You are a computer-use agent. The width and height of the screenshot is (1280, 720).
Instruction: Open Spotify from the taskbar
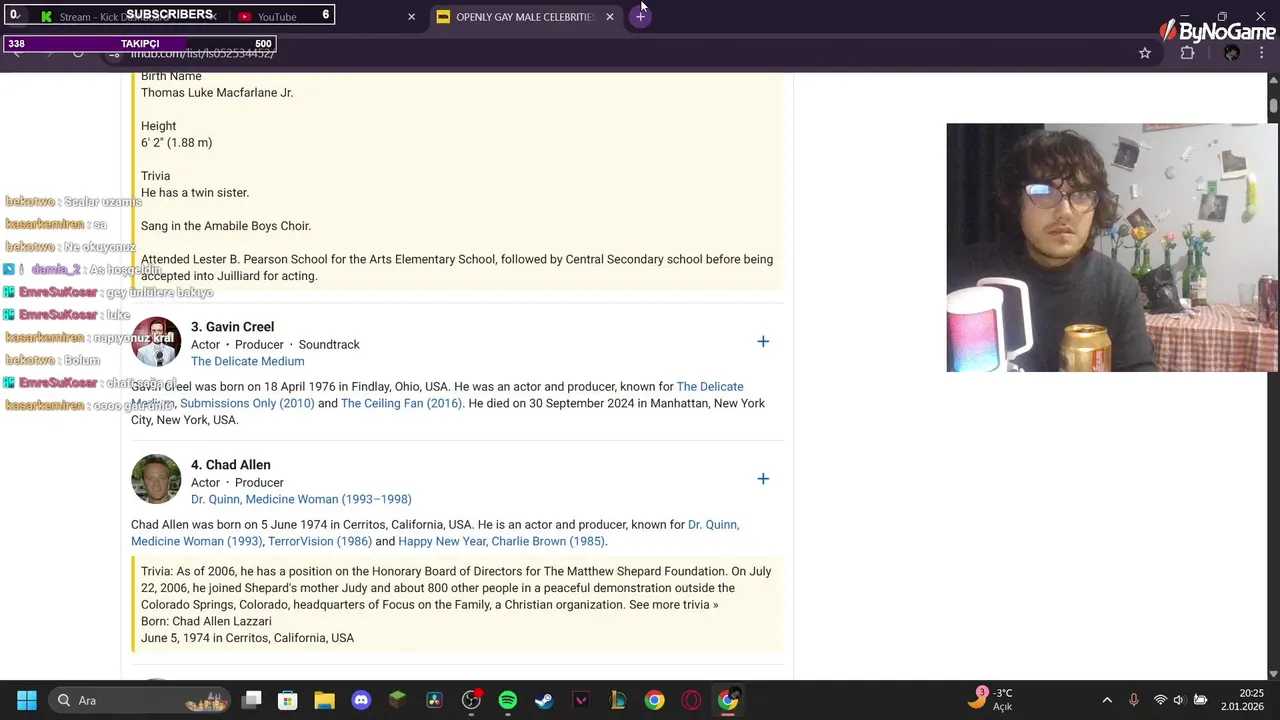click(507, 700)
